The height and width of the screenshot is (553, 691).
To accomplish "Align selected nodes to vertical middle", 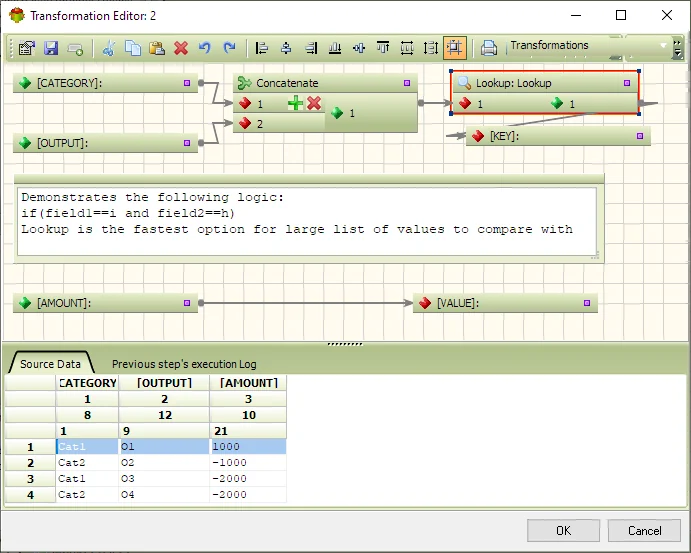I will [x=359, y=48].
